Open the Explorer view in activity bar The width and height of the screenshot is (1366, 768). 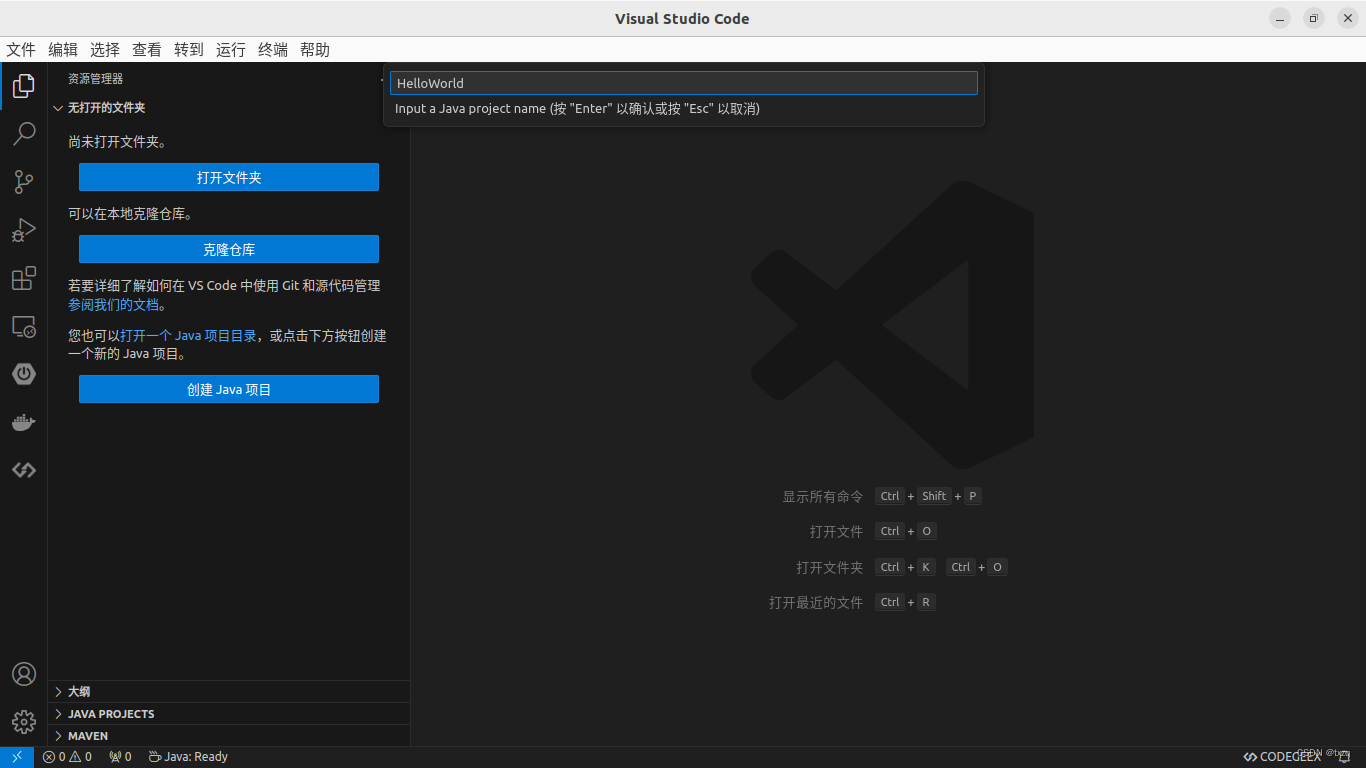(24, 86)
